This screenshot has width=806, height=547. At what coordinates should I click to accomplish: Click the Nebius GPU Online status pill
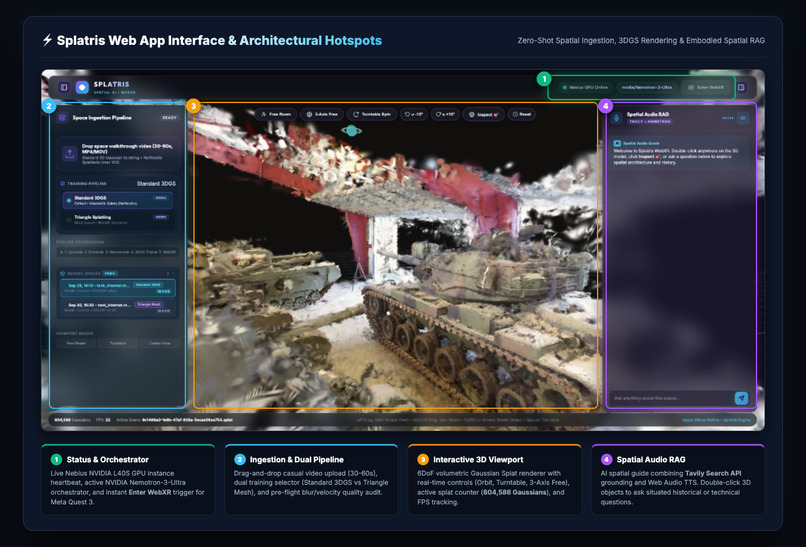pos(585,87)
